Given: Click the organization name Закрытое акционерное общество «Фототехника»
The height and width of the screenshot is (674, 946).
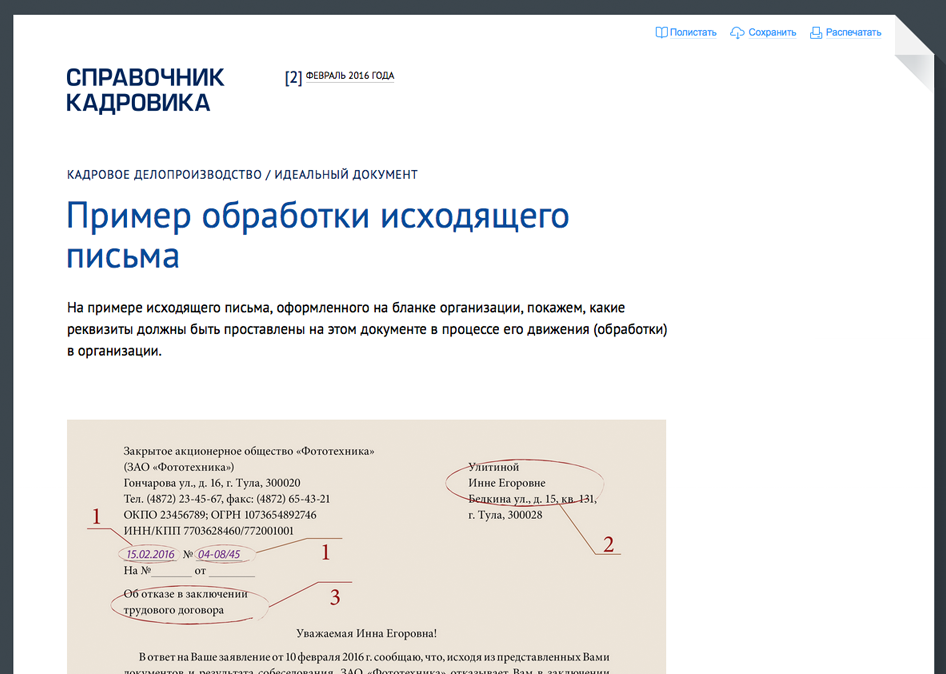Looking at the screenshot, I should (249, 451).
